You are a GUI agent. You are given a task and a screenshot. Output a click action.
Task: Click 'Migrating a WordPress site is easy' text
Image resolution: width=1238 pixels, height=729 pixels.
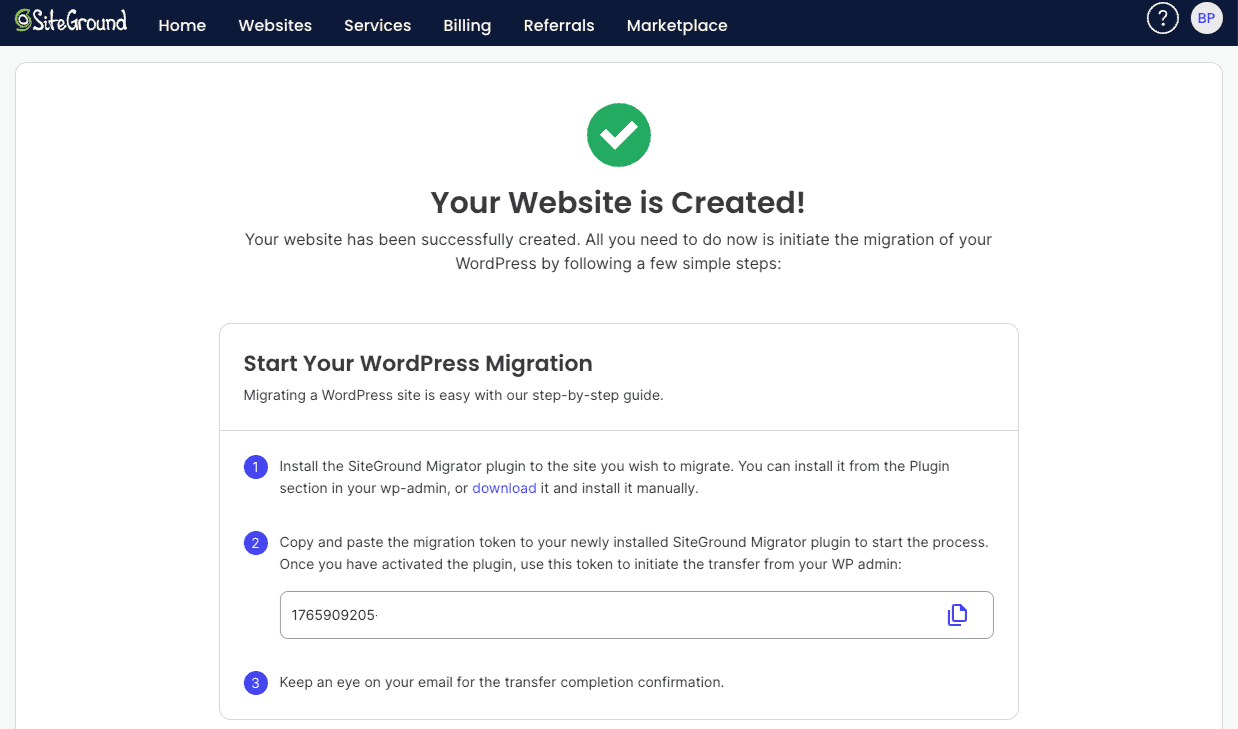(x=453, y=395)
